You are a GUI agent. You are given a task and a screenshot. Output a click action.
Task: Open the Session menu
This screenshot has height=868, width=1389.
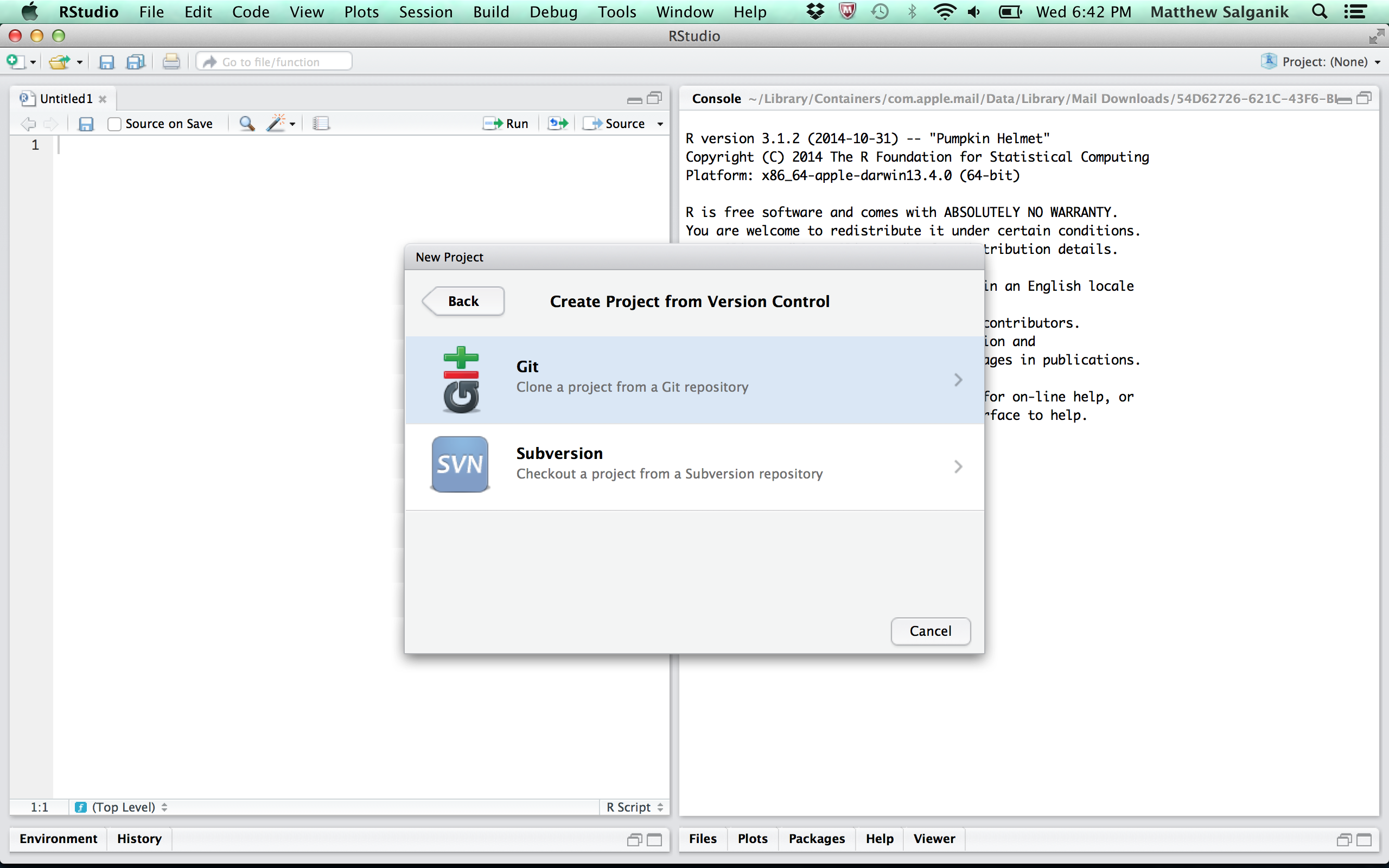point(425,12)
